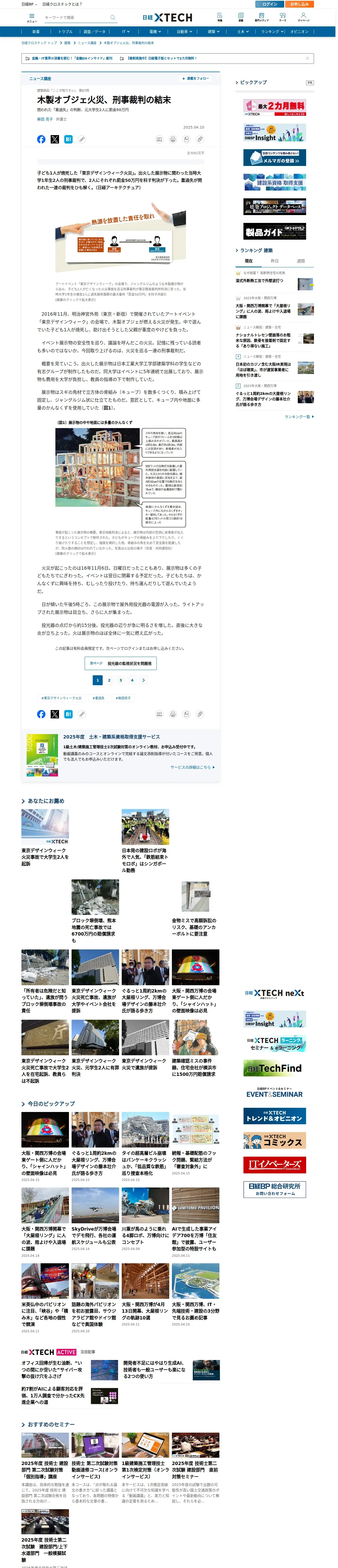Click the メルマガの登録 banner
This screenshot has width=338, height=1568.
(x=275, y=158)
